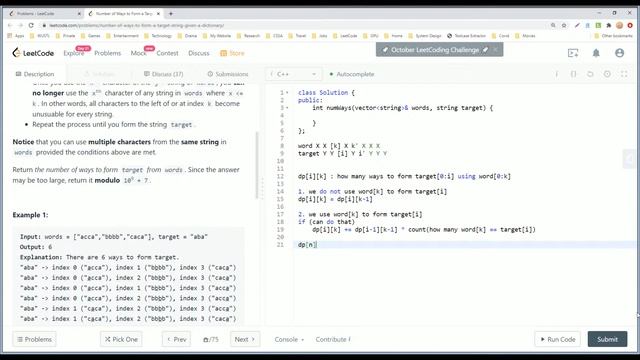
Task: Click the green extension icon in toolbar
Action: coord(598,25)
